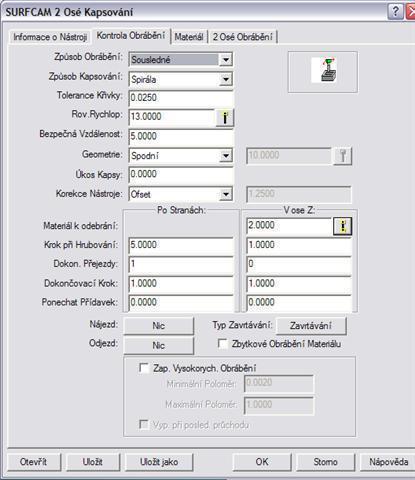Select the Materiál tab
This screenshot has height=480, width=415.
point(189,37)
